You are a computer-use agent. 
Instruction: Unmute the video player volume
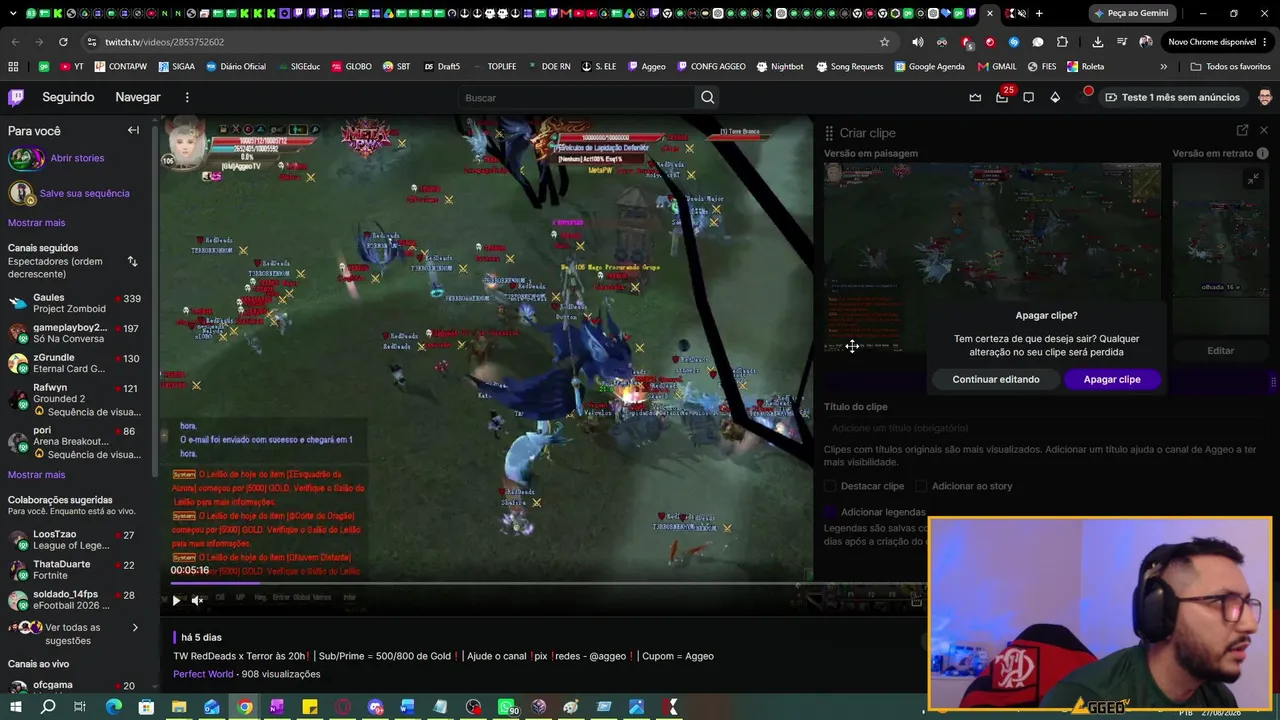pos(197,600)
